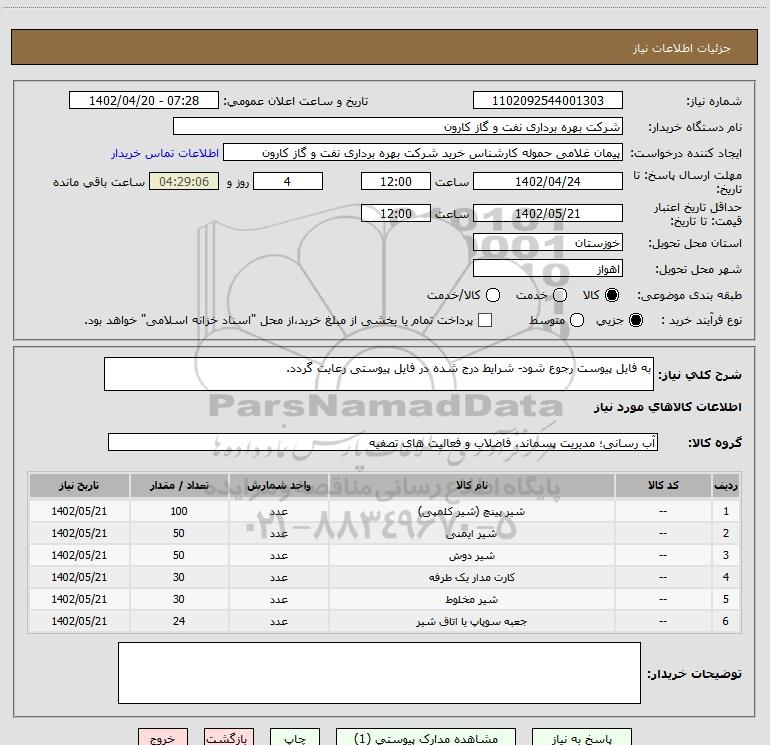Click the delivery province field خوزستان

point(548,242)
